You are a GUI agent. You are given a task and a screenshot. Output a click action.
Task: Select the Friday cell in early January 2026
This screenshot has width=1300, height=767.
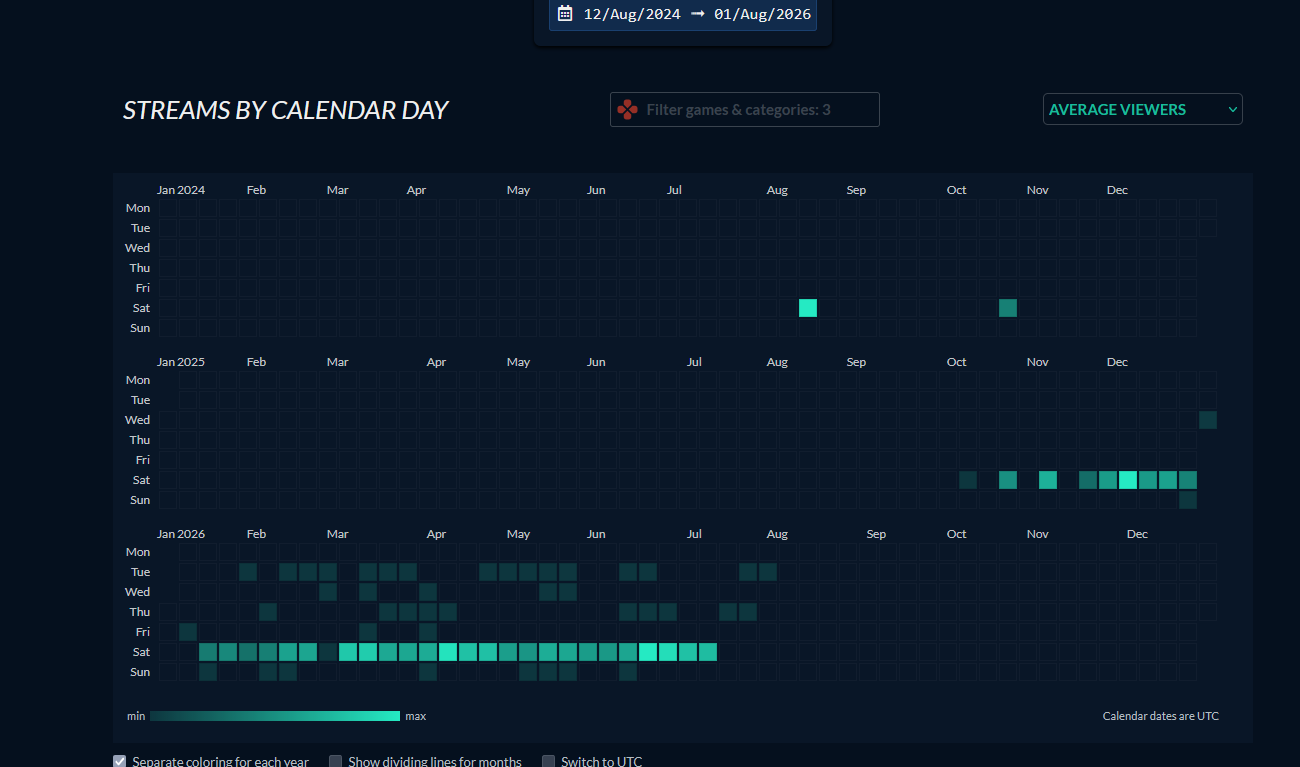tap(188, 632)
